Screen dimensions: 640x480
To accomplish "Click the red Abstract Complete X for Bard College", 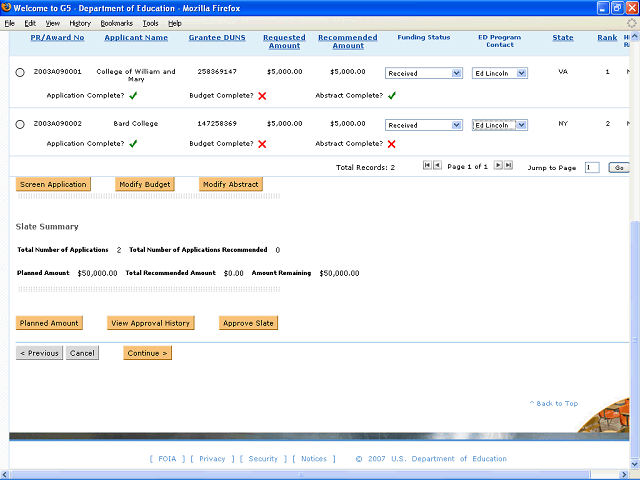I will [391, 144].
